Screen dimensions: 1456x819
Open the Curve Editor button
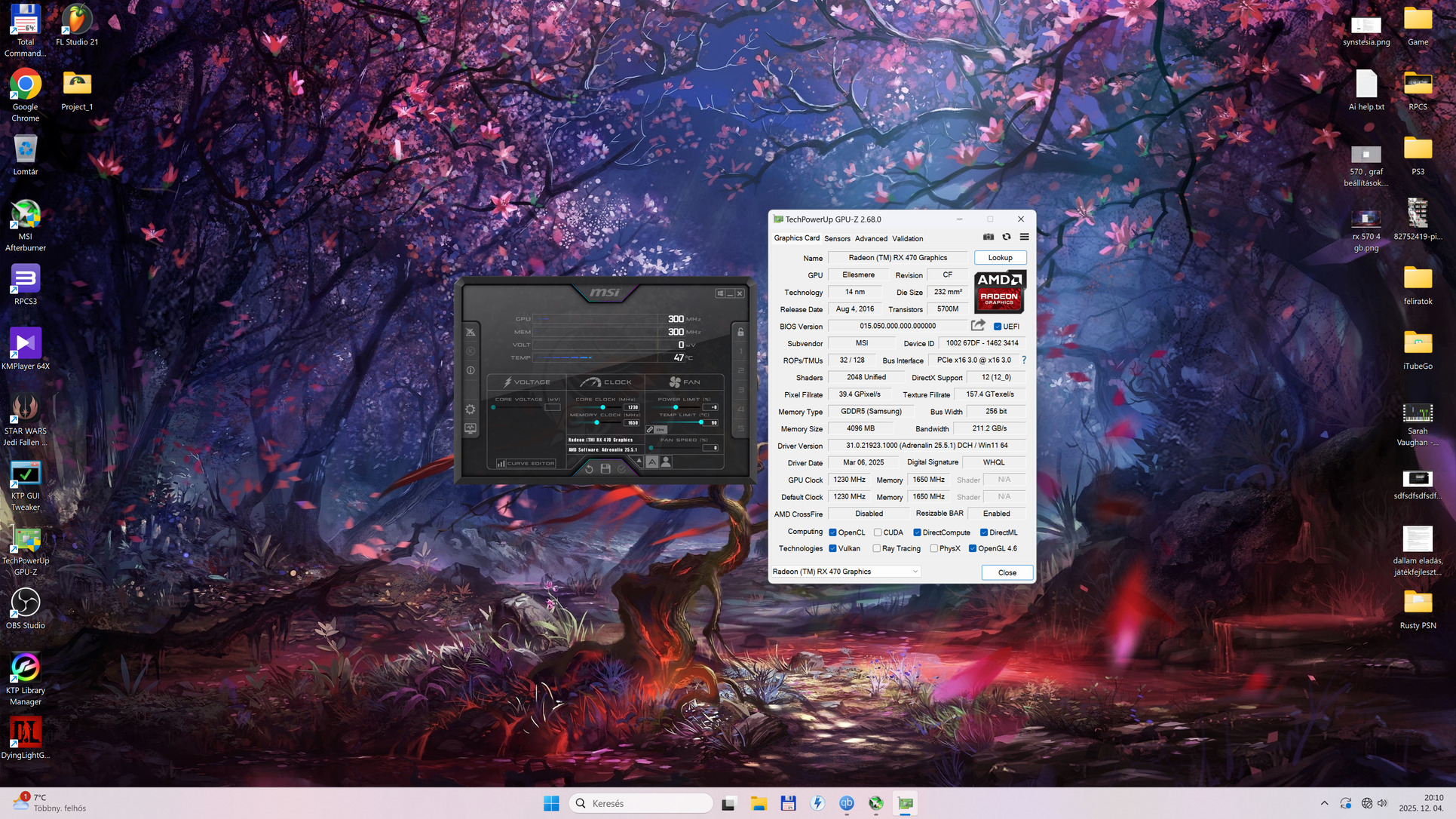tap(526, 464)
